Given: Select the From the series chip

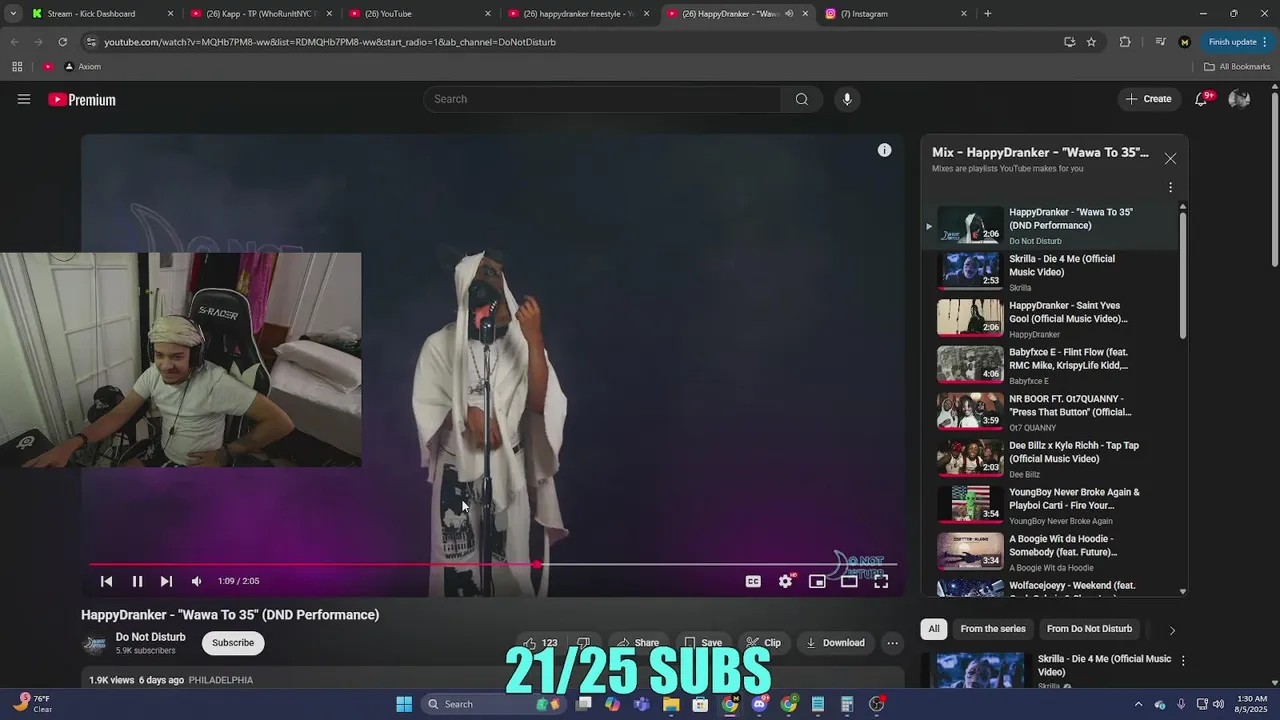Looking at the screenshot, I should (993, 629).
